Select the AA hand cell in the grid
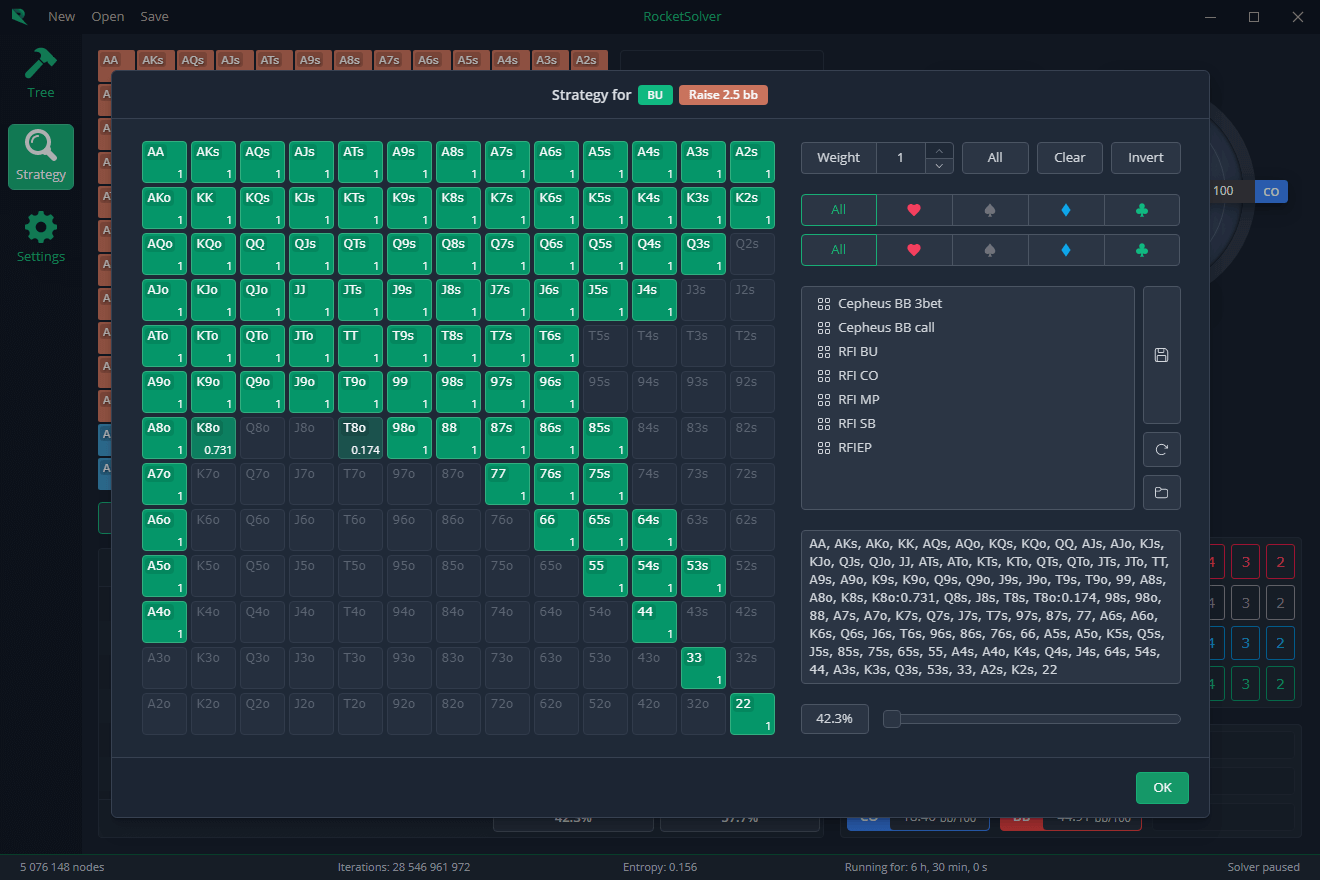This screenshot has width=1320, height=880. point(163,161)
